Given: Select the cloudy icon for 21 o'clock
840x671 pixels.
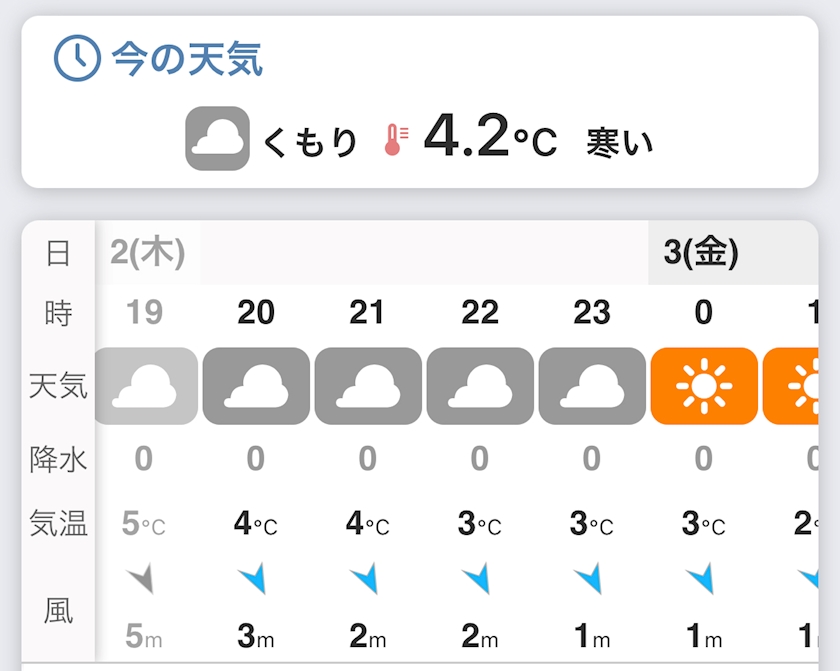Looking at the screenshot, I should point(368,386).
